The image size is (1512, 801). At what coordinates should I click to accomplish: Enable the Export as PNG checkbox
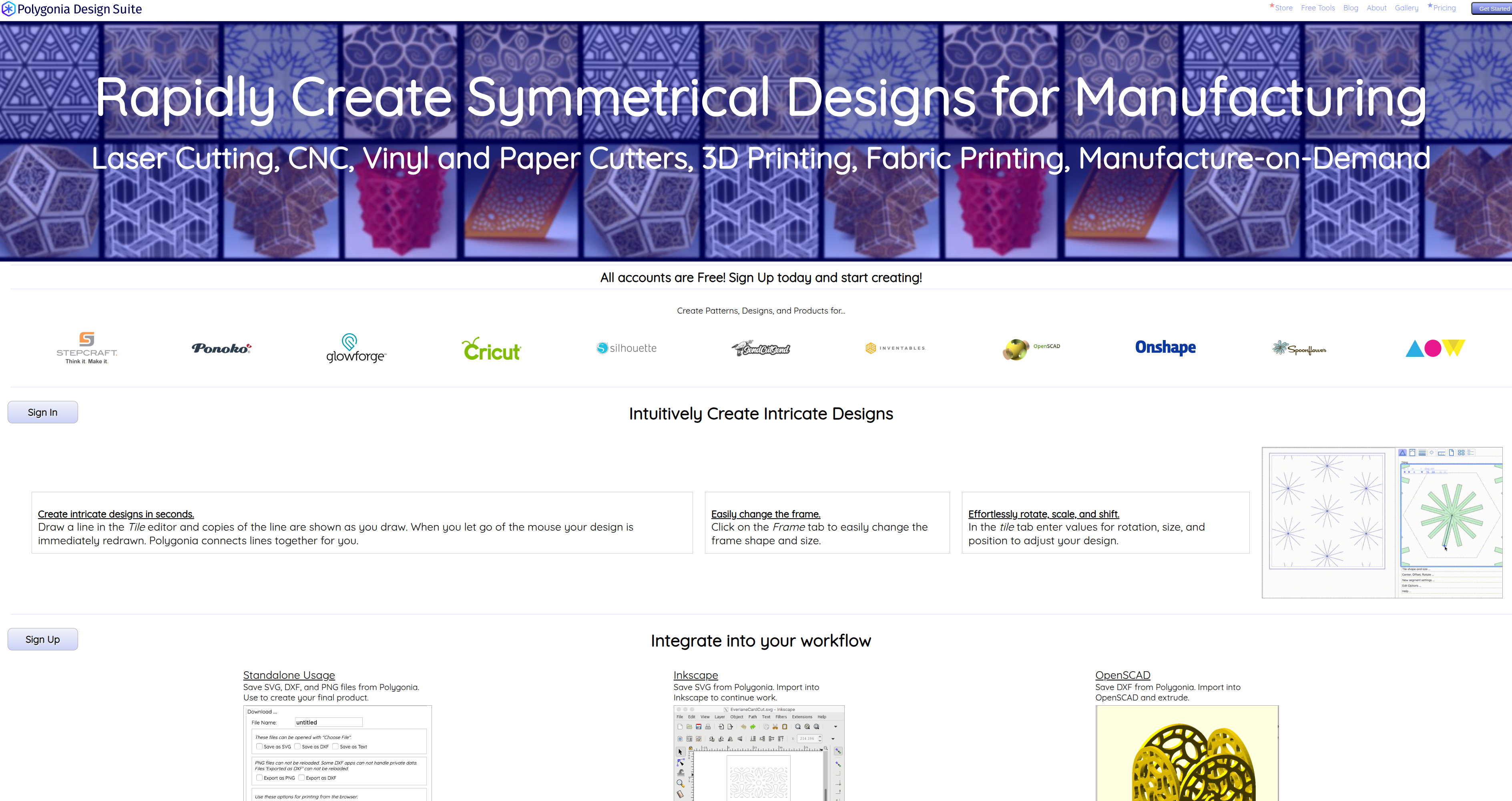(x=259, y=777)
